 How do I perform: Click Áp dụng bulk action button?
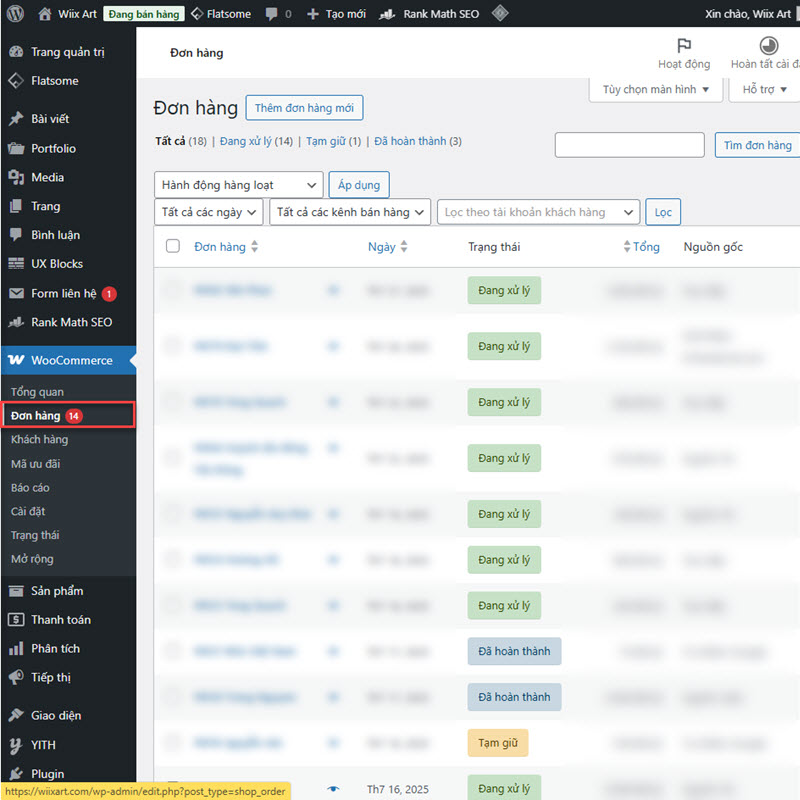(359, 185)
